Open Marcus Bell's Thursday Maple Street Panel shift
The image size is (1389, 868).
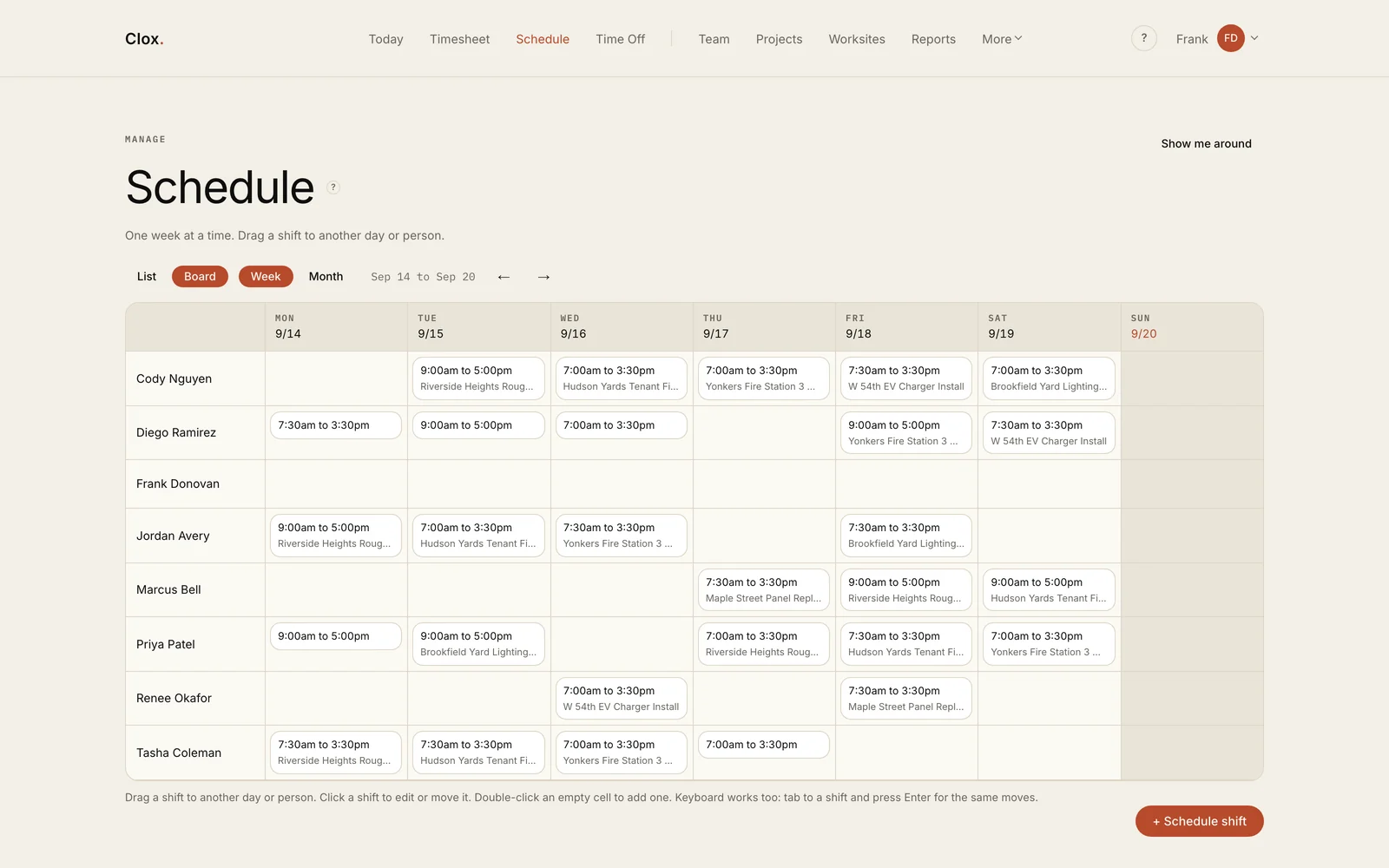[764, 590]
